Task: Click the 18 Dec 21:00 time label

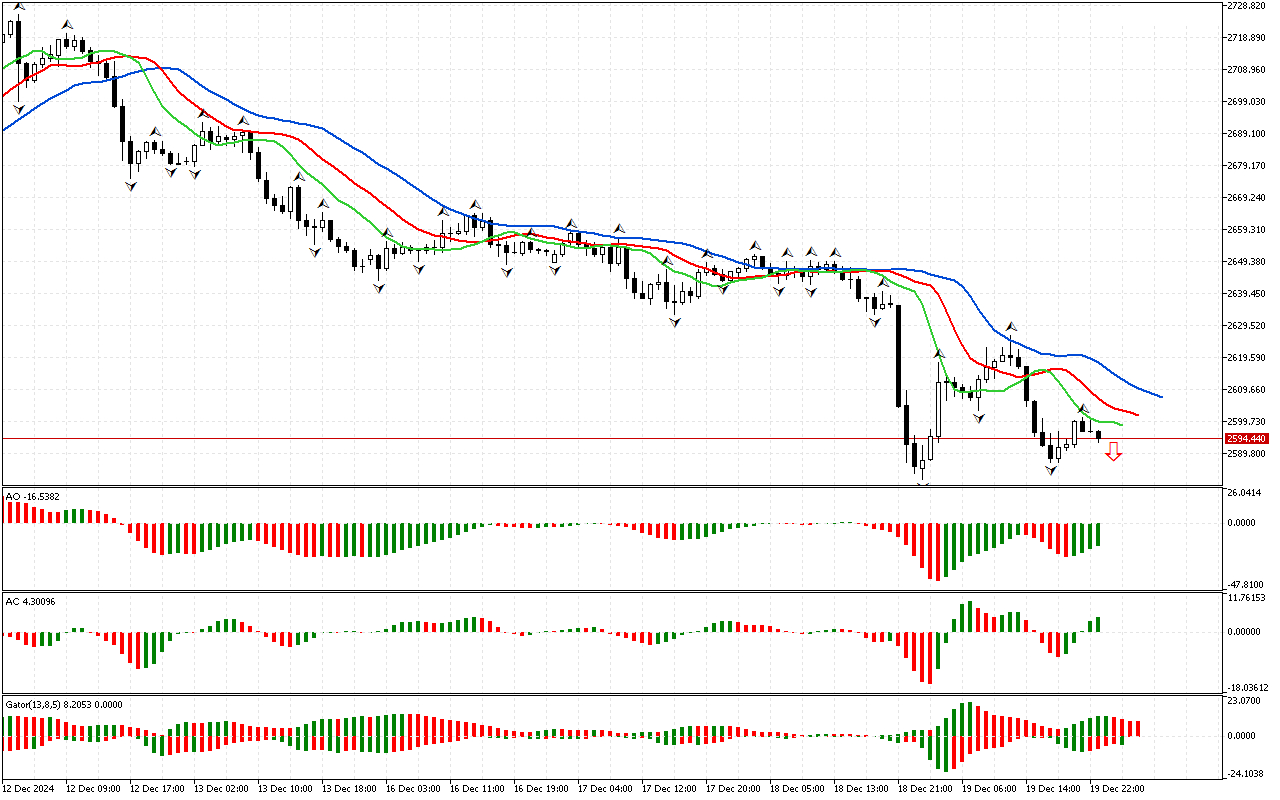Action: coord(924,789)
